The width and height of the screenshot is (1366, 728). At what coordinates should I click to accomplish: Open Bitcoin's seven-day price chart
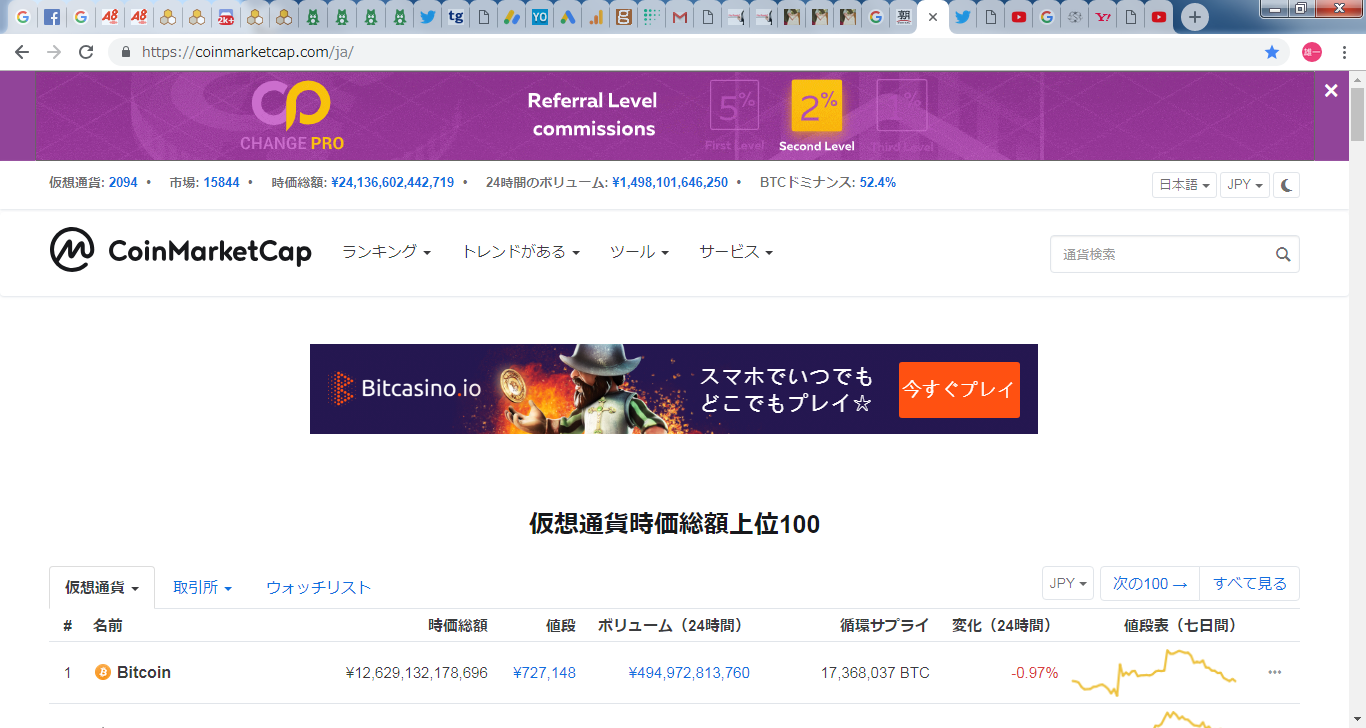(1154, 672)
